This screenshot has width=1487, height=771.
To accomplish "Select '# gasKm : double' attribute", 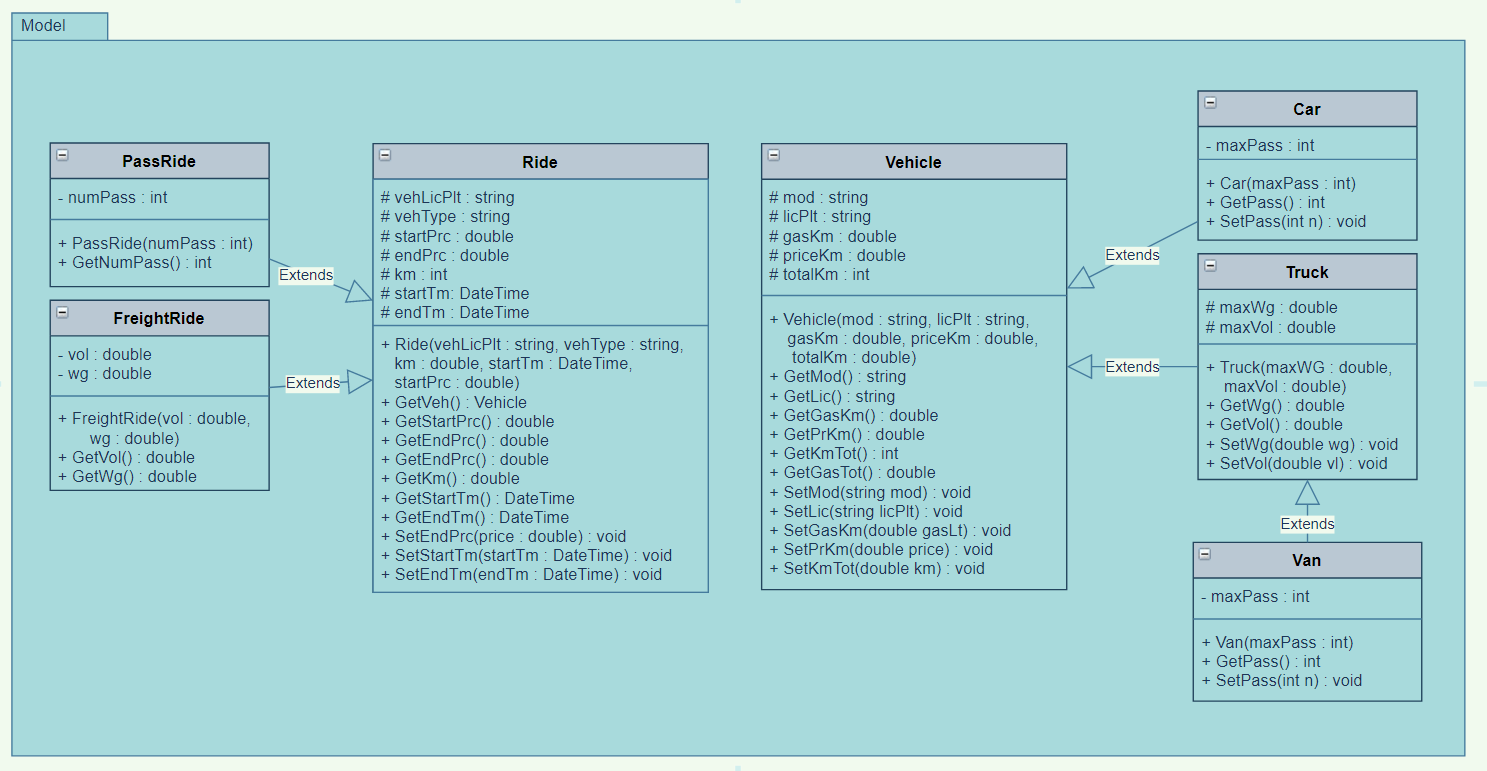I will pyautogui.click(x=832, y=236).
